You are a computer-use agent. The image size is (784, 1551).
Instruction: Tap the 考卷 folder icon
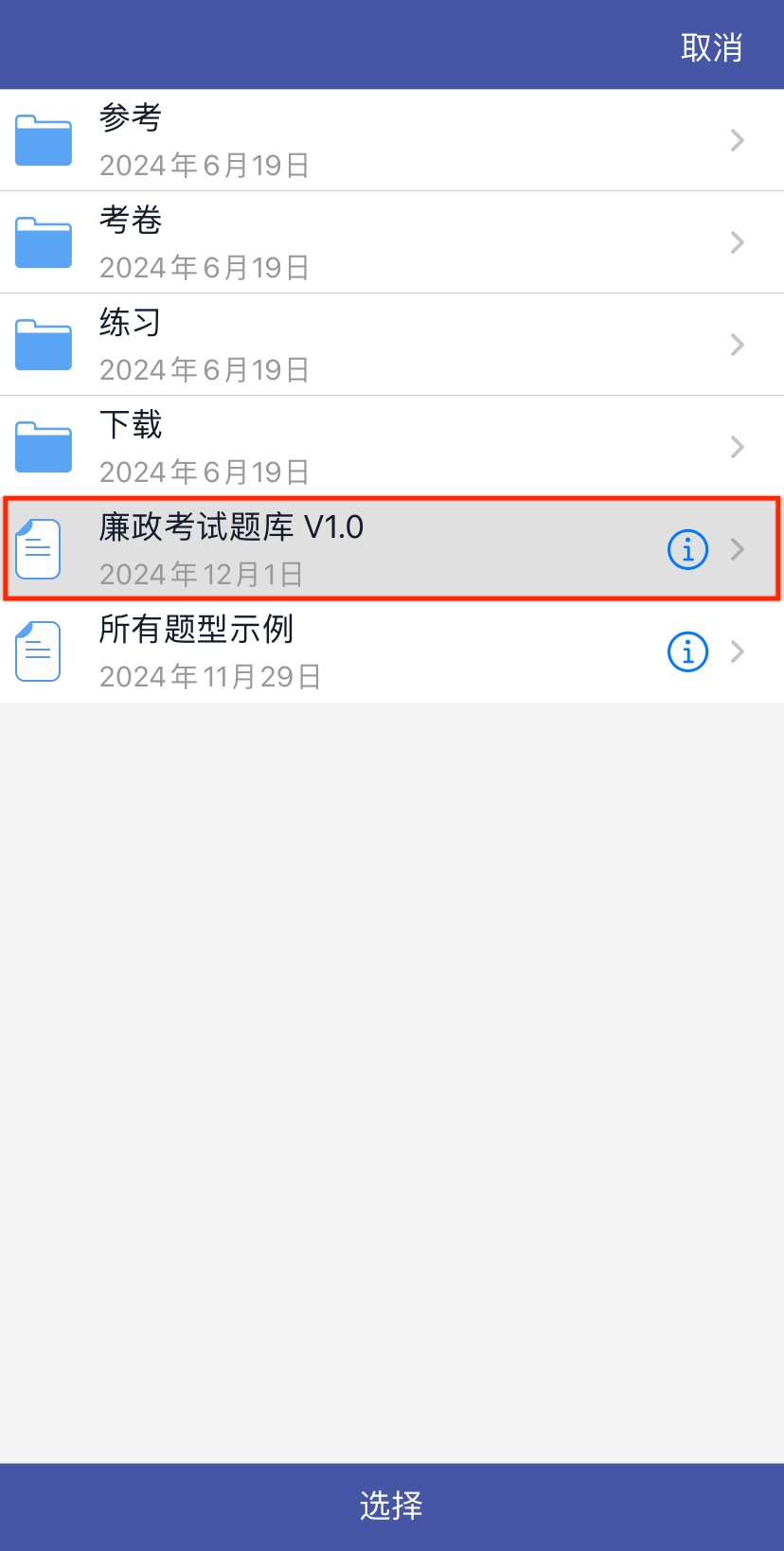pos(44,242)
